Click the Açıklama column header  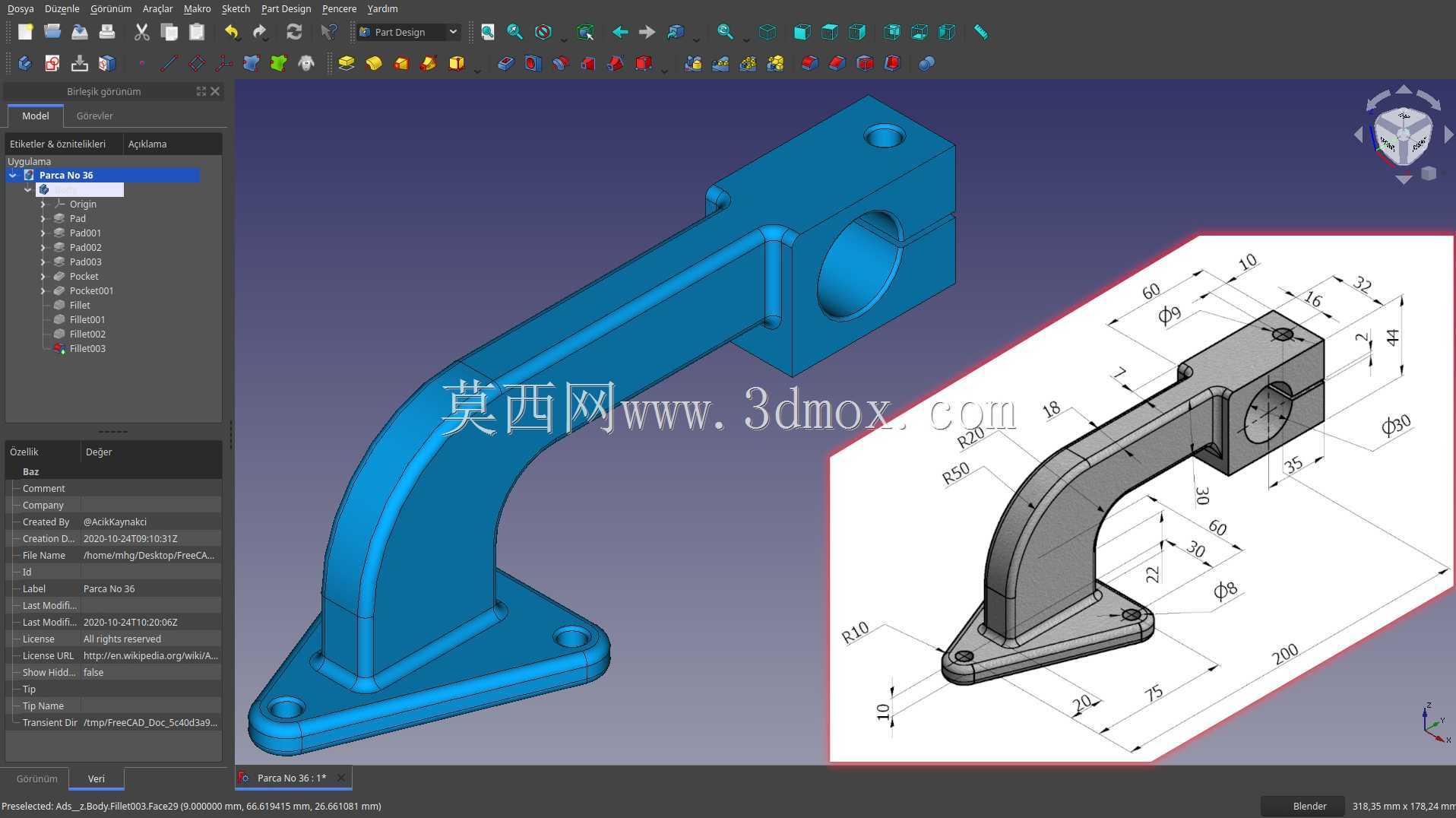[172, 144]
